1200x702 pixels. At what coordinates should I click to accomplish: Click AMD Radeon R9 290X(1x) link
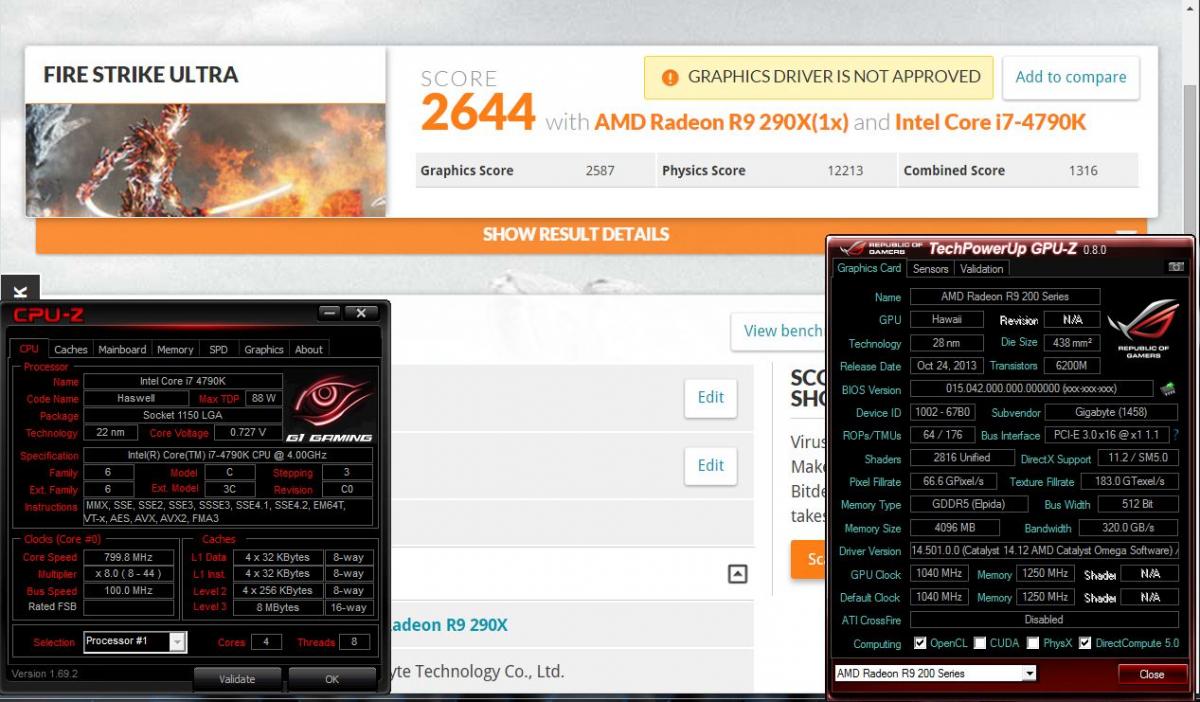click(721, 122)
